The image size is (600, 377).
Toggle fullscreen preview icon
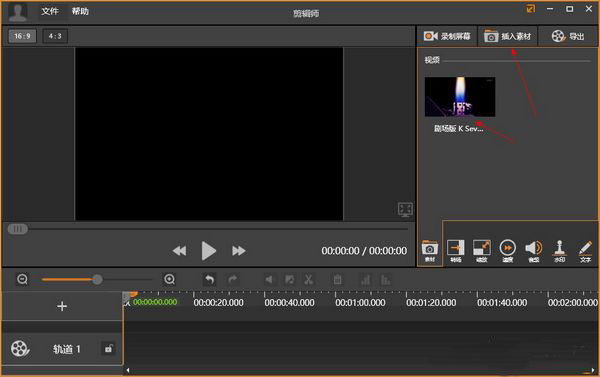405,209
